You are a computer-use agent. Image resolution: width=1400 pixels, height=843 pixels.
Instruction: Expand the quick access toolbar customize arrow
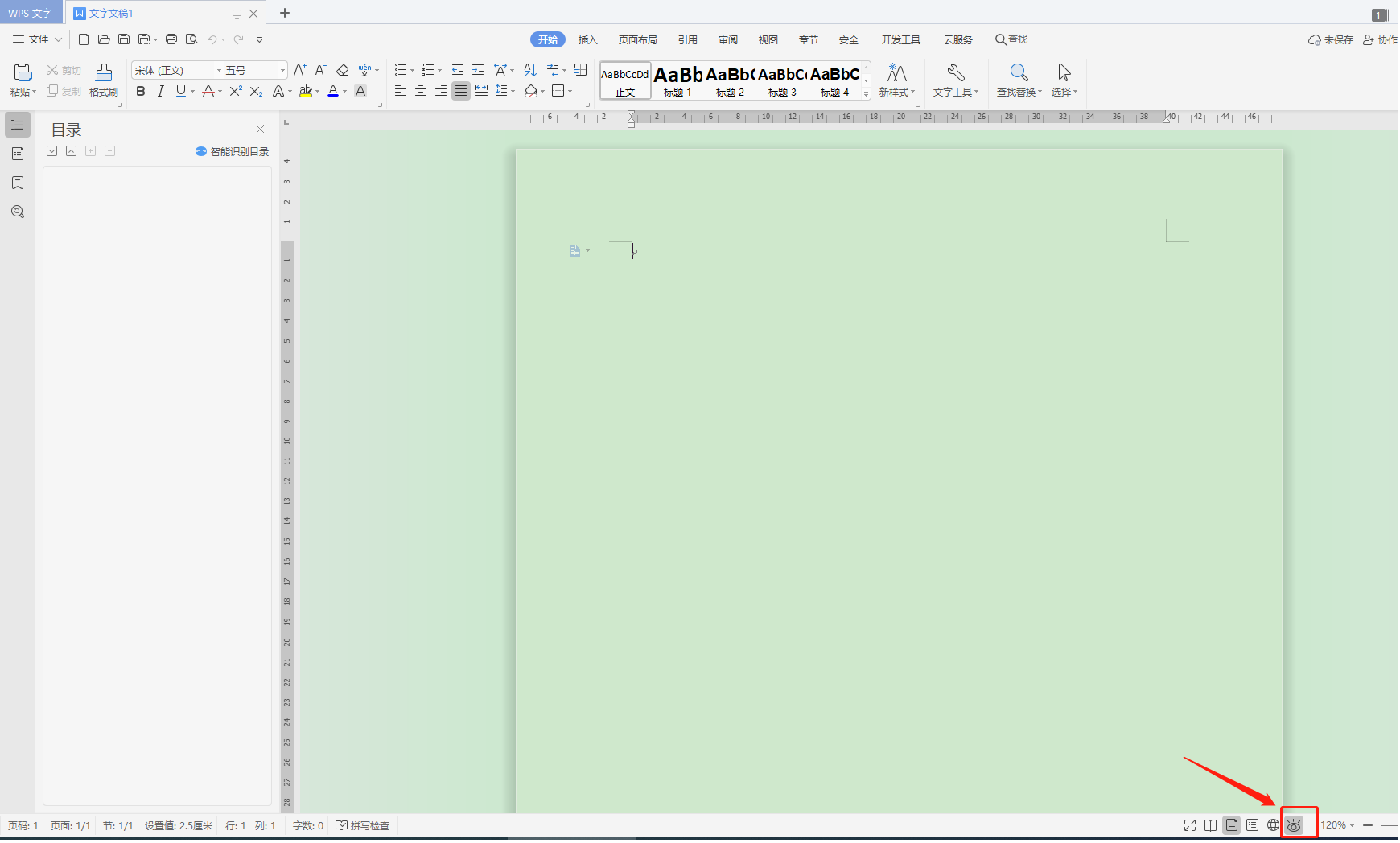coord(259,39)
